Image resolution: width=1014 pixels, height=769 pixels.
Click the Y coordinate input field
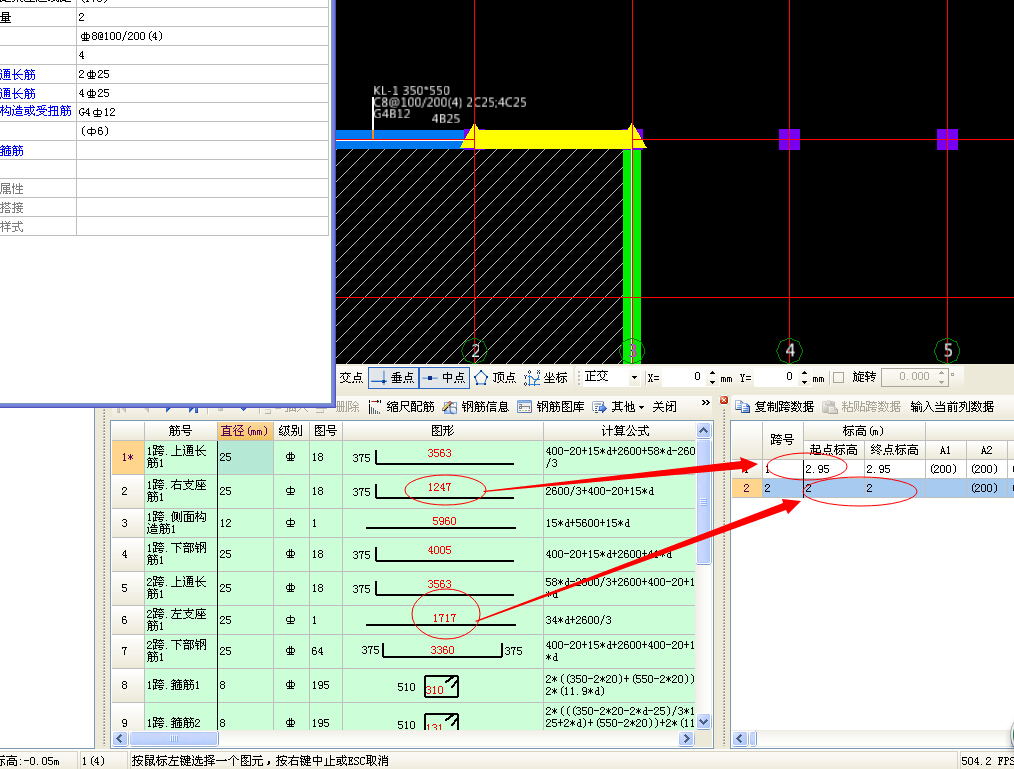click(775, 377)
